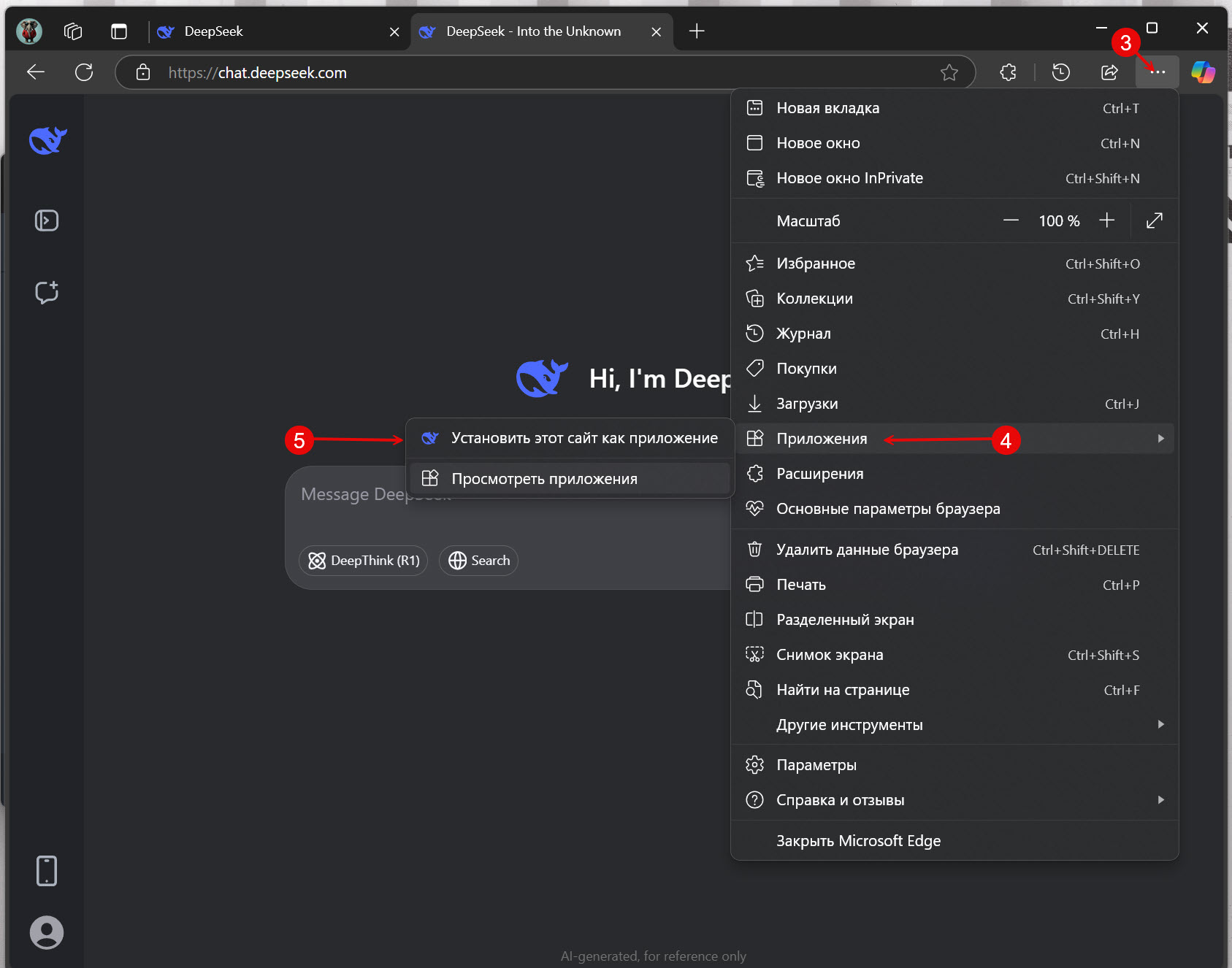Viewport: 1232px width, 968px height.
Task: Close the 'DeepSeek - Into the Unknown' tab
Action: click(656, 31)
